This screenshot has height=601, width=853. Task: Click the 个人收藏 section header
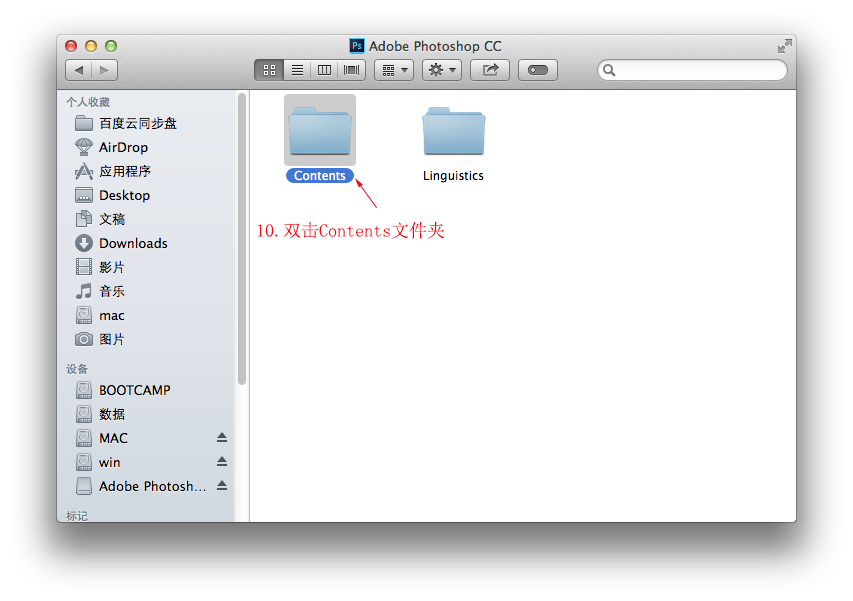click(x=88, y=102)
